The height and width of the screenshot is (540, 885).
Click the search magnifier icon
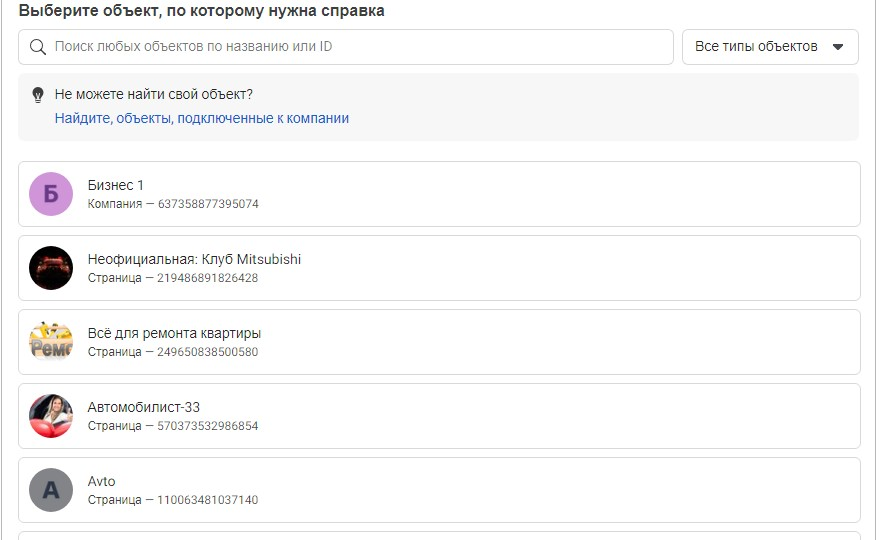(x=38, y=47)
